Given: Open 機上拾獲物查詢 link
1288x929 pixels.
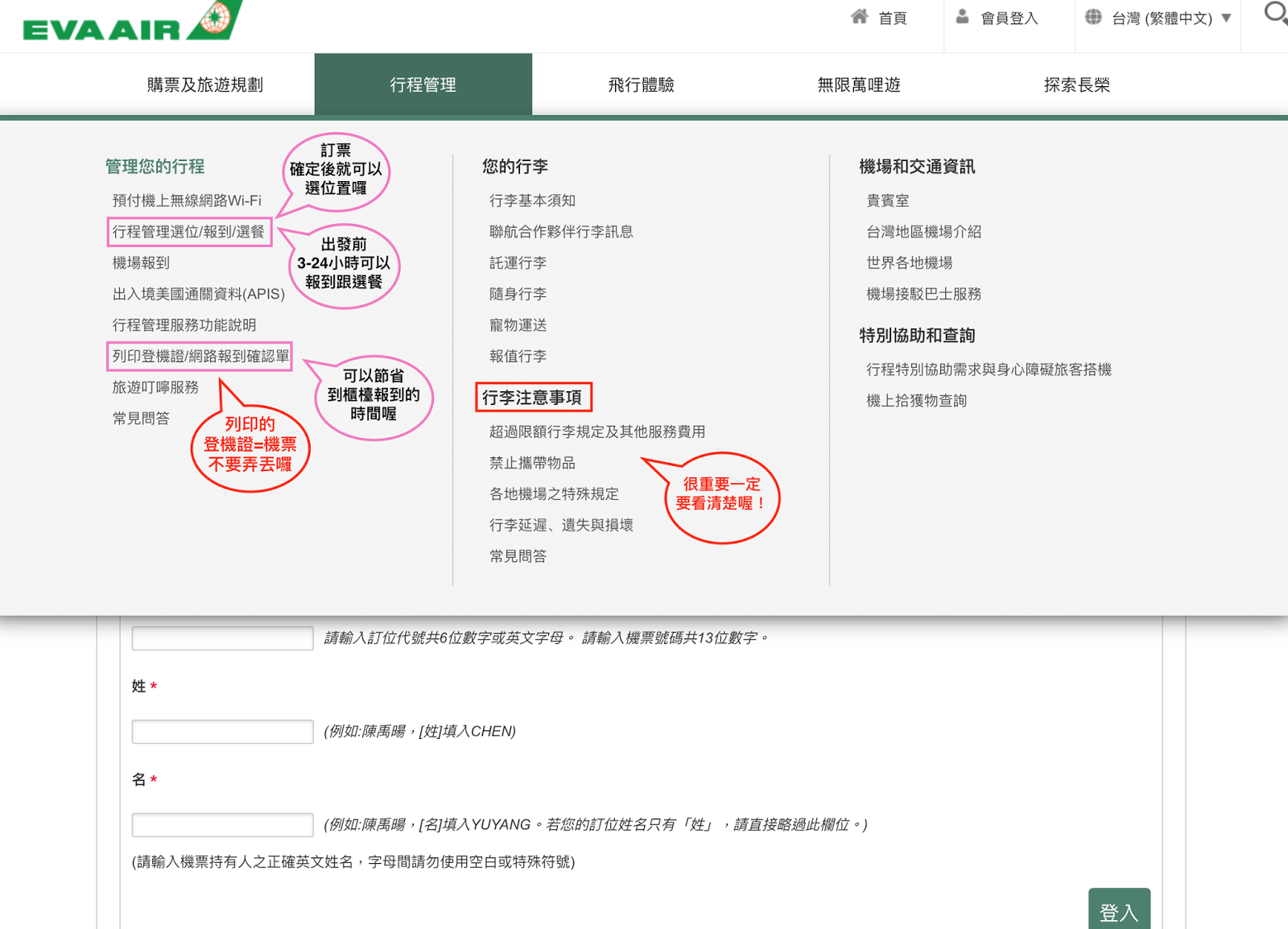Looking at the screenshot, I should tap(916, 401).
